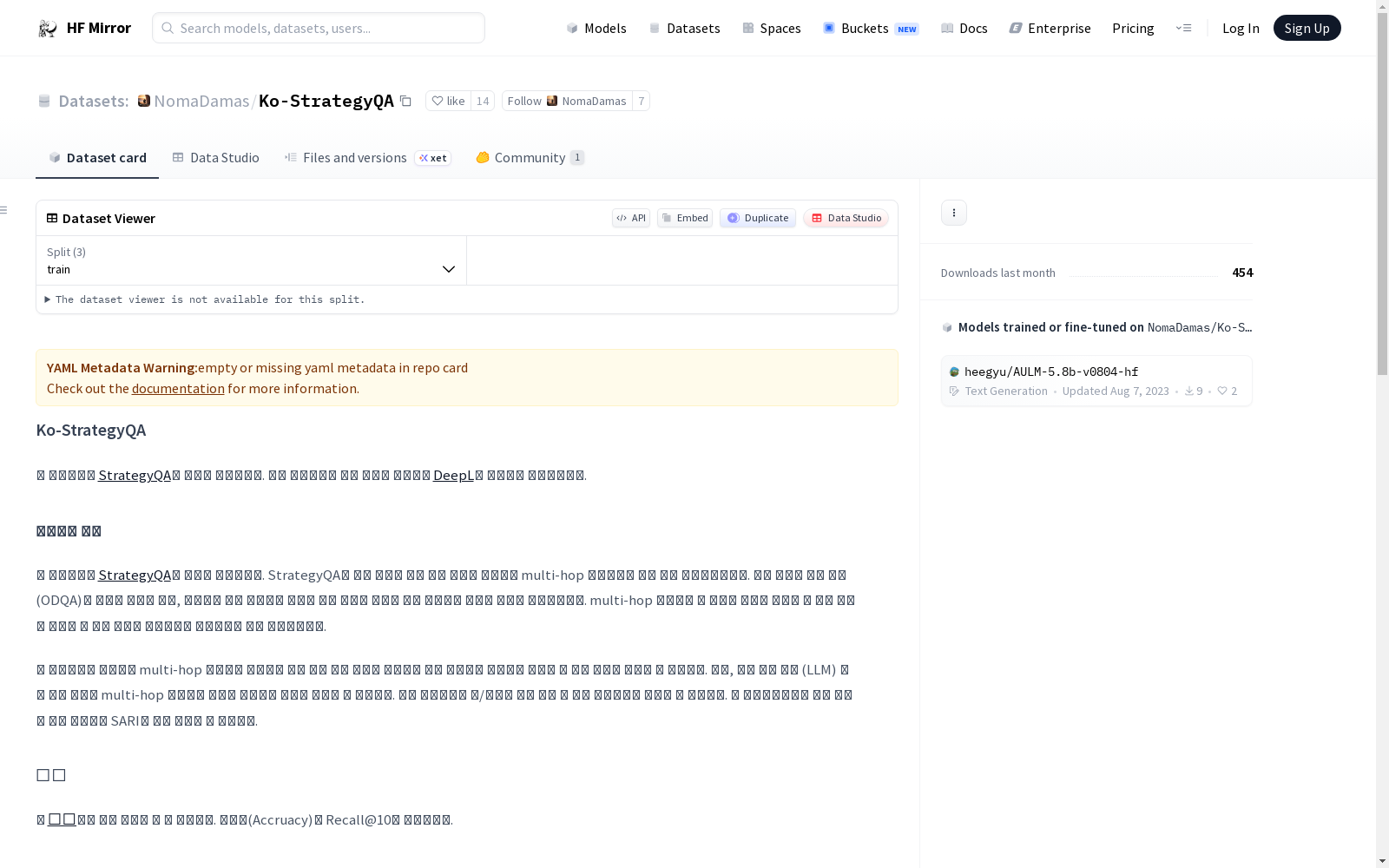Open the NomaDamas owner link in breadcrumb
This screenshot has width=1389, height=868.
pyautogui.click(x=201, y=101)
